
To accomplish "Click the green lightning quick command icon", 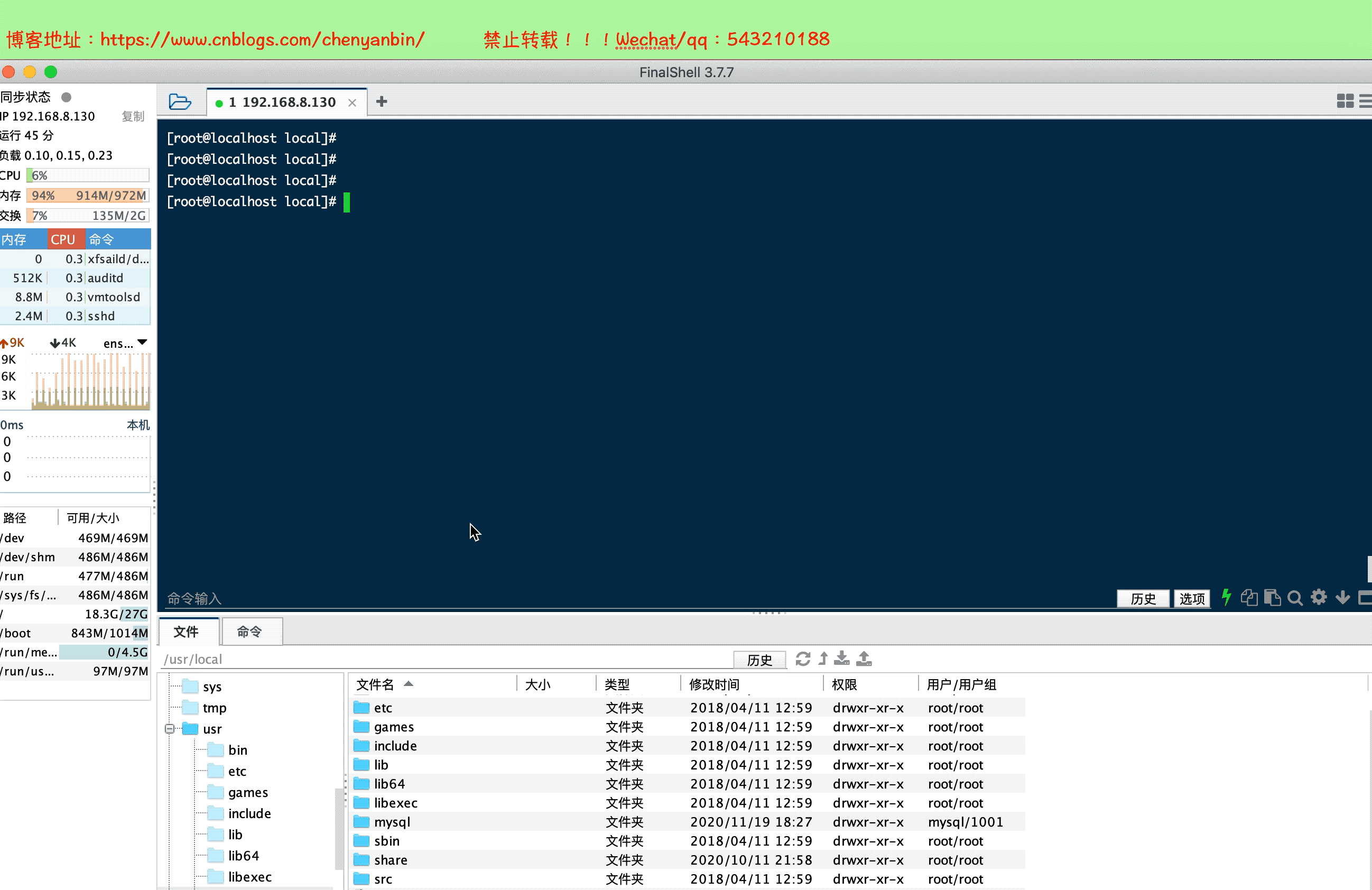I will point(1226,597).
